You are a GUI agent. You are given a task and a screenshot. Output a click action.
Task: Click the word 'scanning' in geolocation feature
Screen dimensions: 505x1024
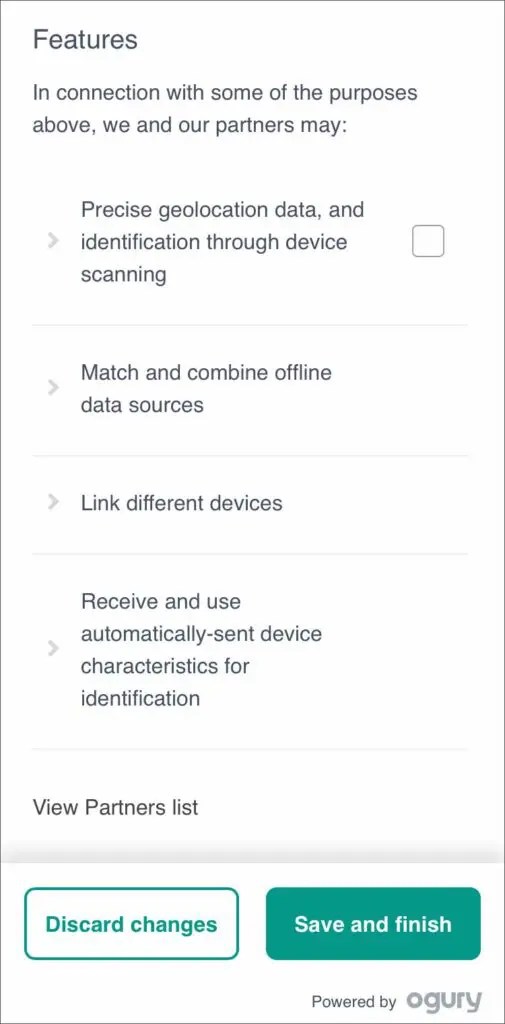click(x=123, y=274)
